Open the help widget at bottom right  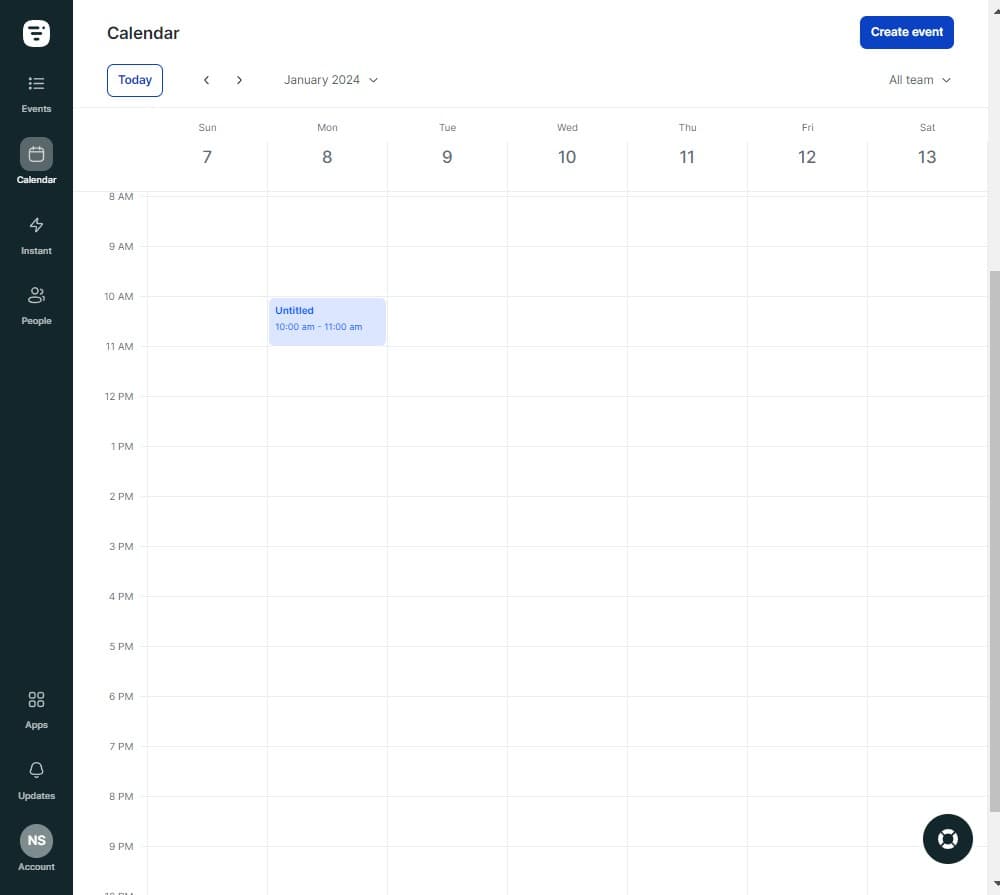point(947,839)
